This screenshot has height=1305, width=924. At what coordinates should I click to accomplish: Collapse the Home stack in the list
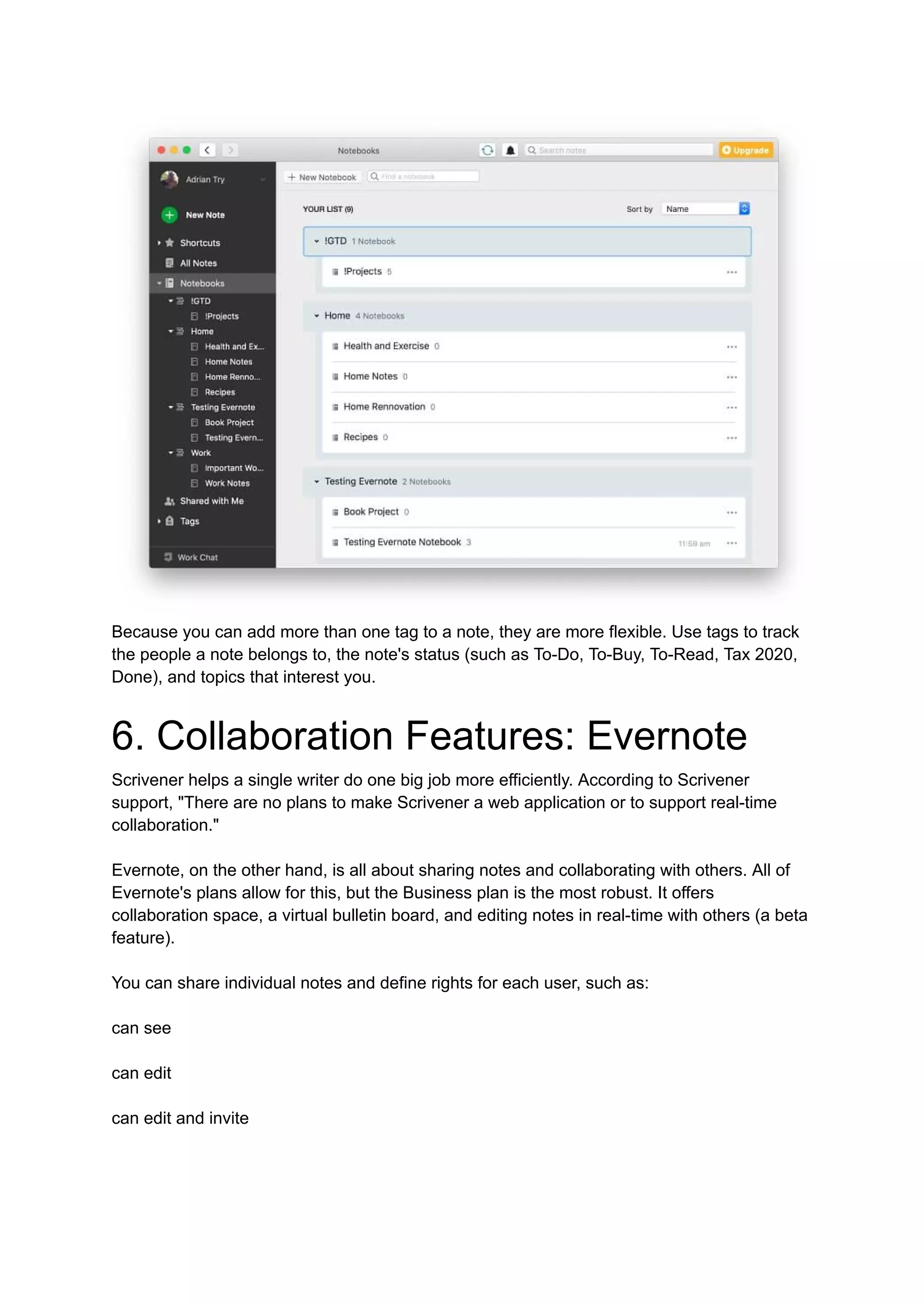coord(317,316)
